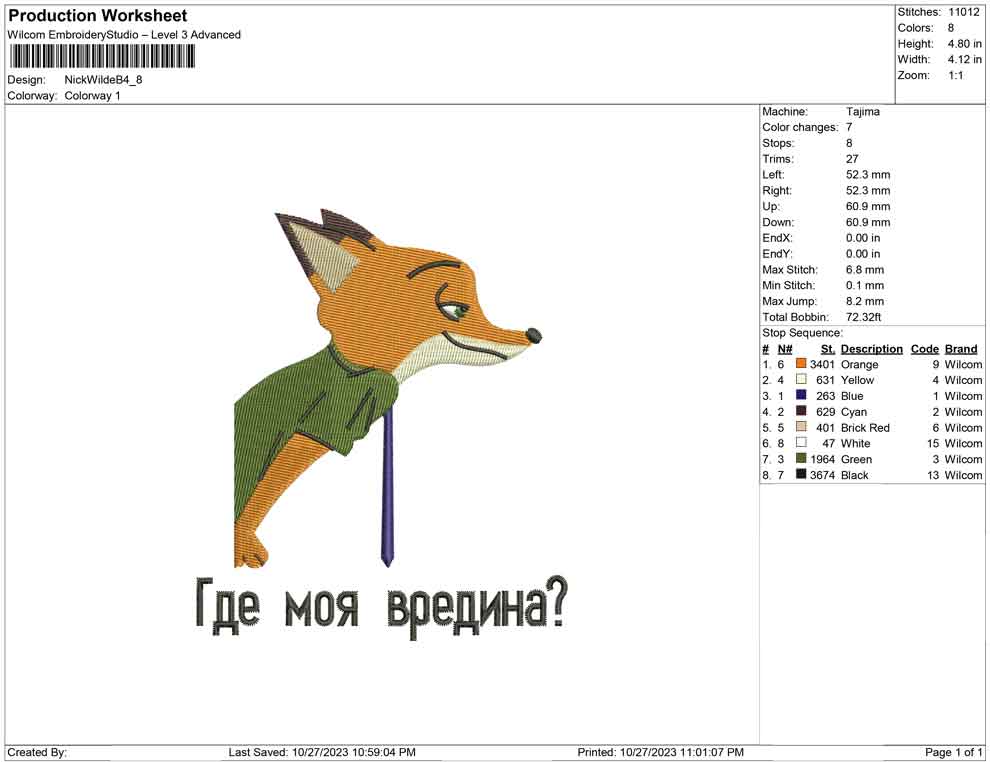Image resolution: width=990 pixels, height=762 pixels.
Task: Click the Brick Red 401 color swatch
Action: [x=801, y=427]
